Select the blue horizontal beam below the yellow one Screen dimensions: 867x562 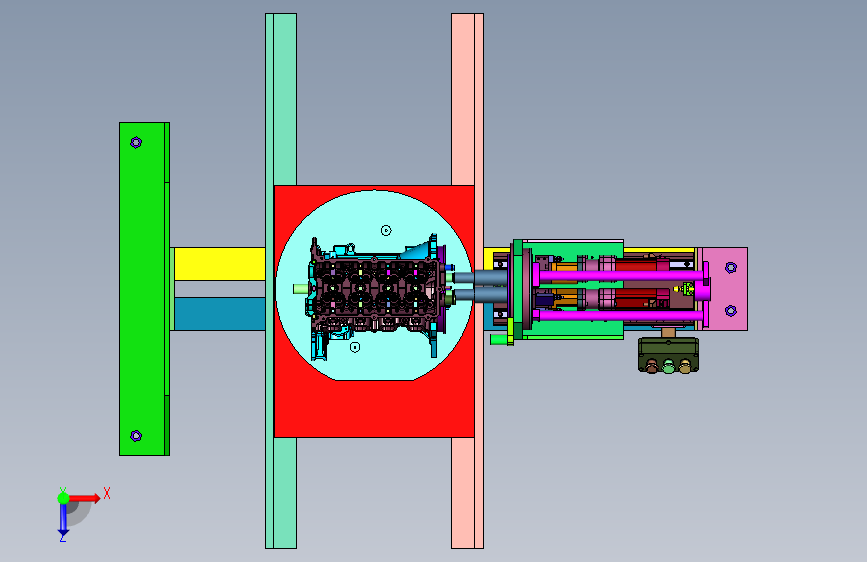220,314
